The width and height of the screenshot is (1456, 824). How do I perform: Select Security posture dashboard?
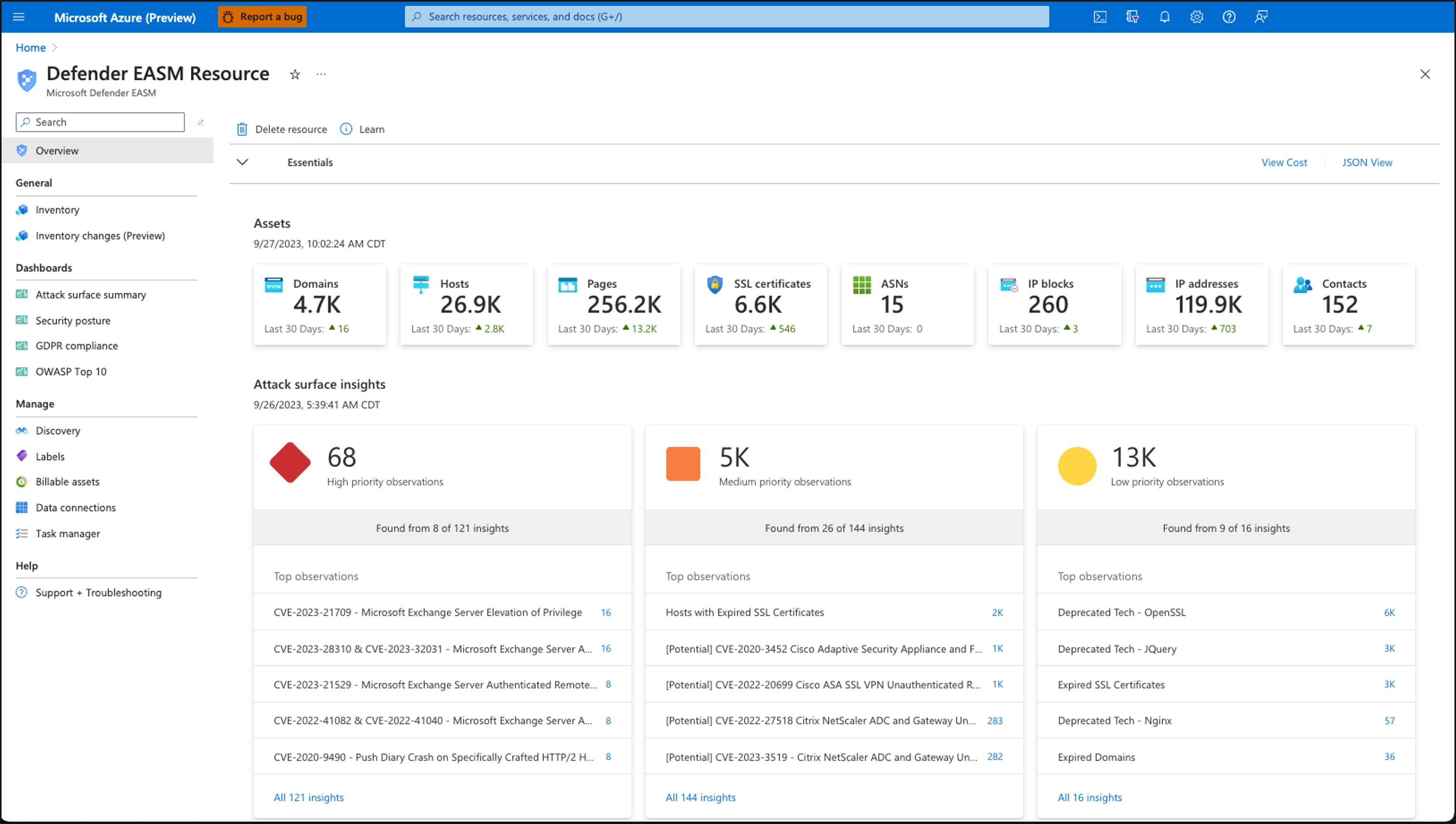click(x=71, y=320)
